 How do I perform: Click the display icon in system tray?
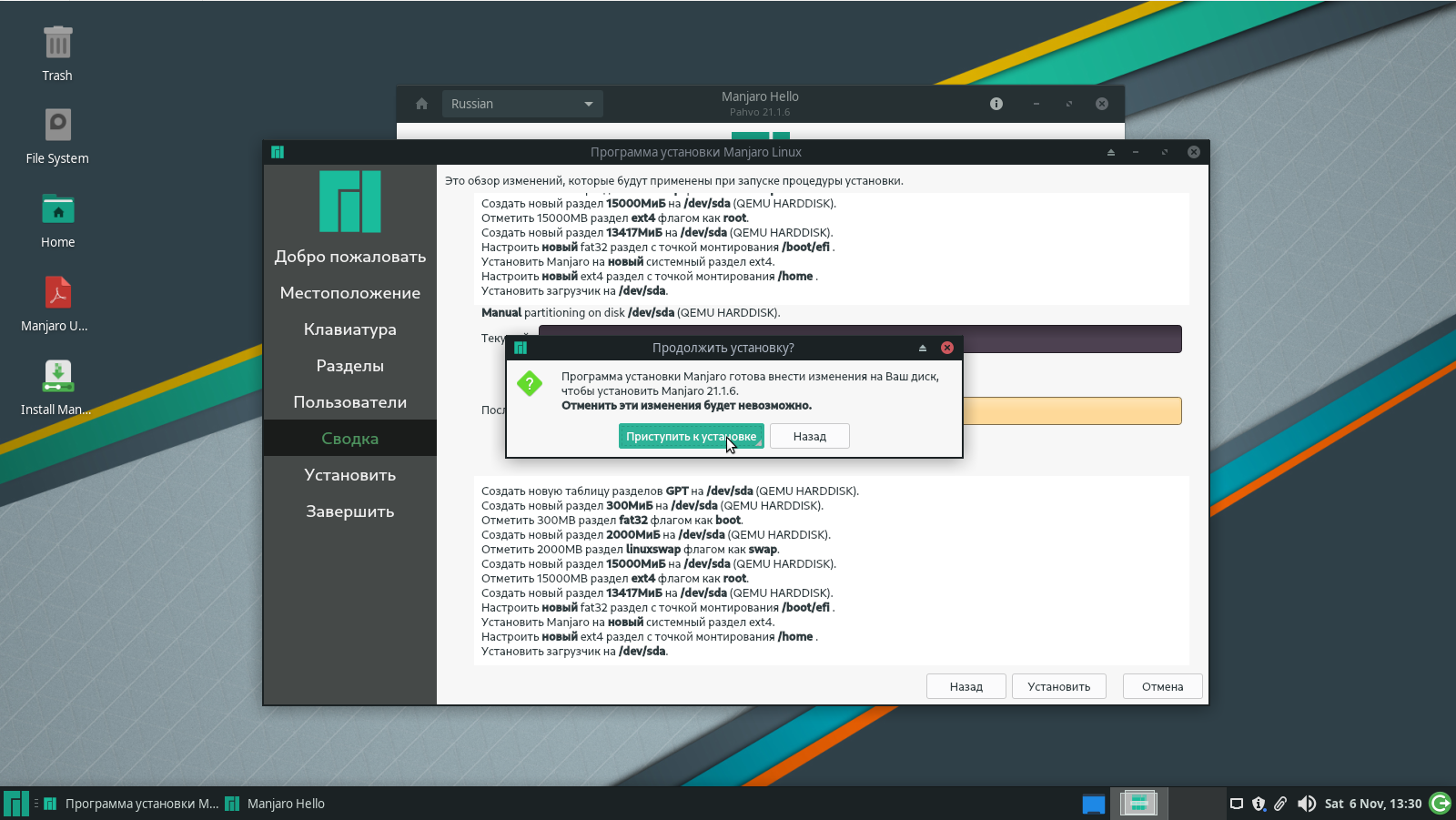[1237, 804]
